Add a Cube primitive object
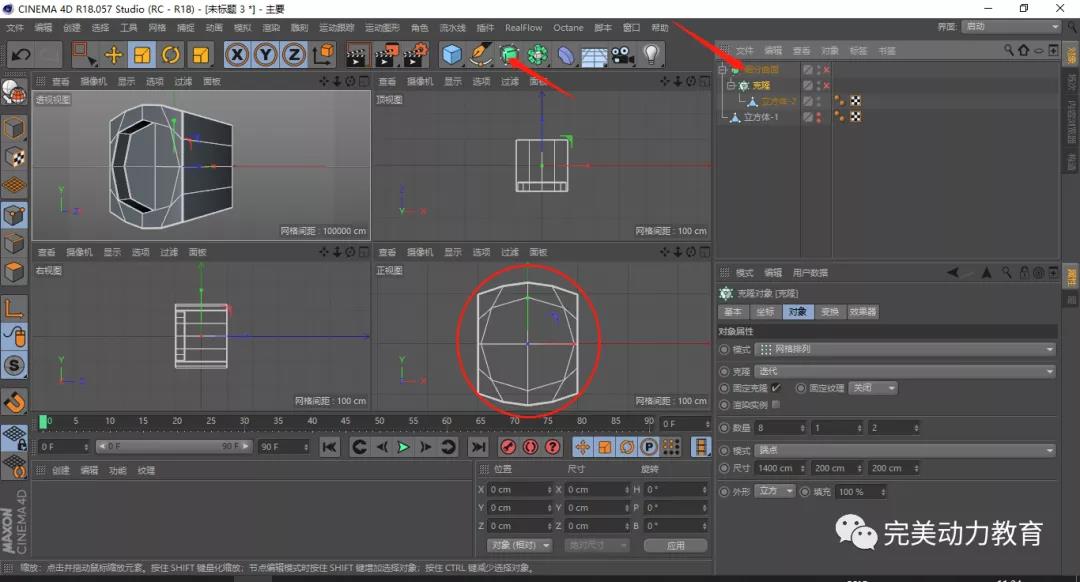Viewport: 1080px width, 582px height. point(452,54)
